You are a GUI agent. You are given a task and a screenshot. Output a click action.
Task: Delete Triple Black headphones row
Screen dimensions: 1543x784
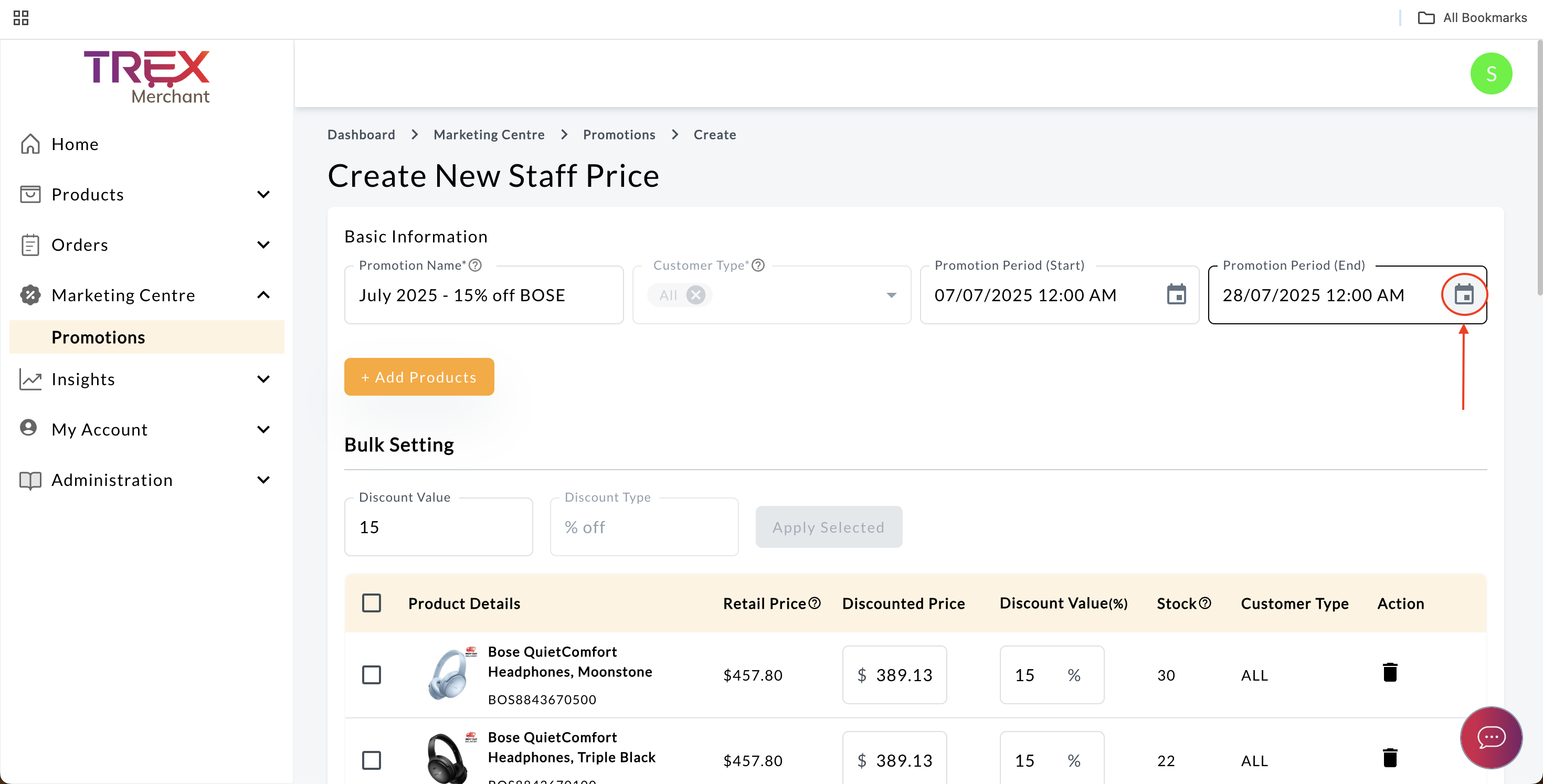[1390, 758]
